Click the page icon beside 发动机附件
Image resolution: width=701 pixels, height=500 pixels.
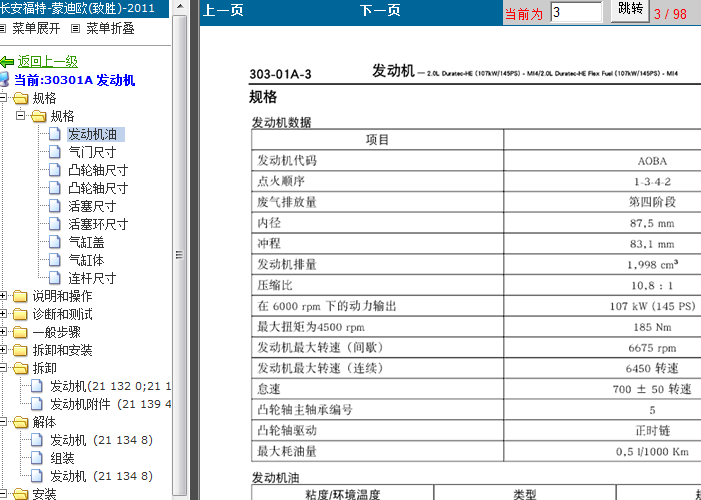(x=37, y=404)
